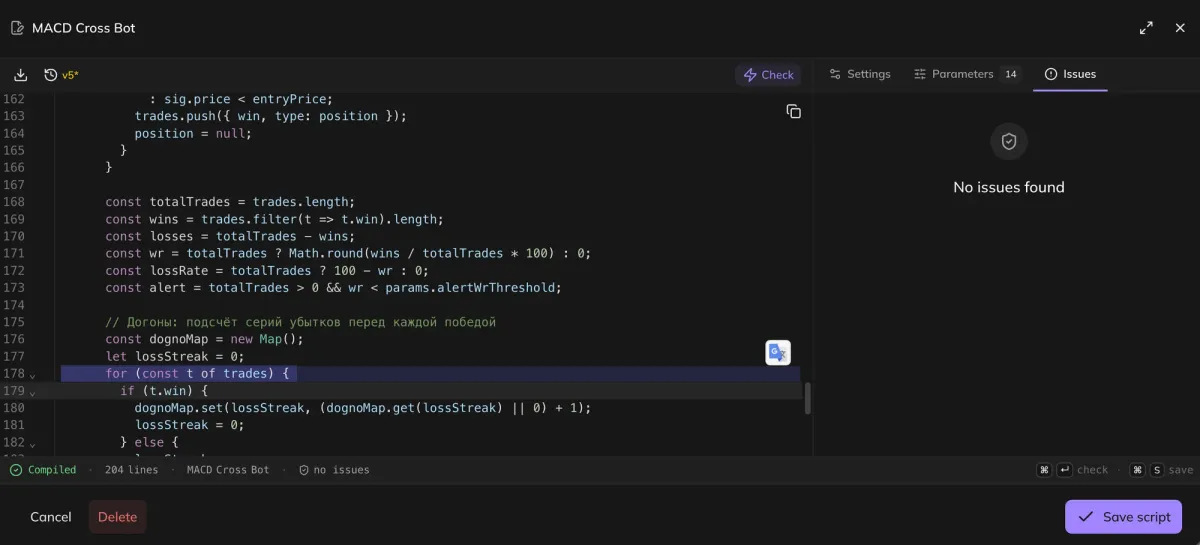Select the Issues tab
The width and height of the screenshot is (1200, 545).
[x=1070, y=74]
